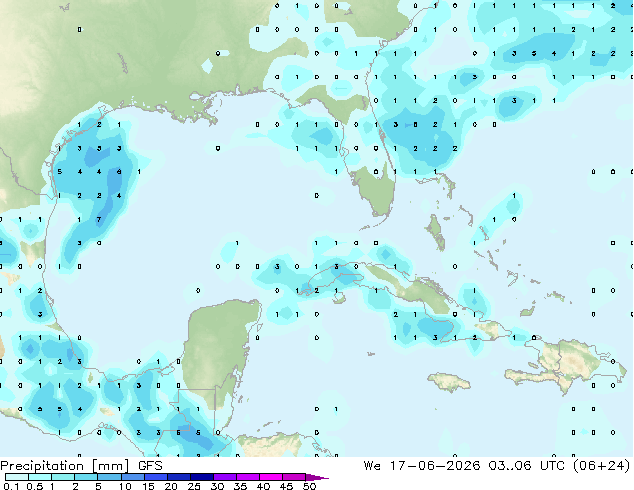The height and width of the screenshot is (490, 634).
Task: Click the 15–20 mm legend swatch
Action: click(x=155, y=477)
